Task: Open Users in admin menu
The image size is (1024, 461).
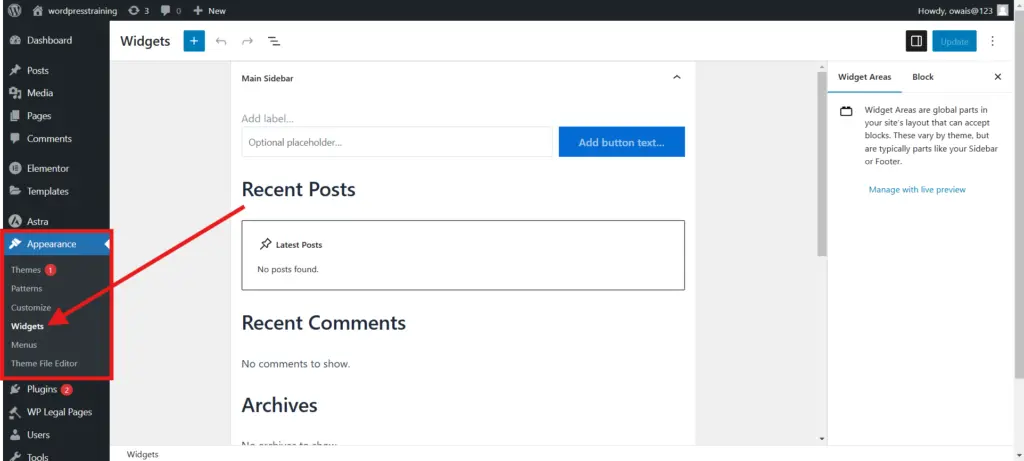Action: point(55,435)
